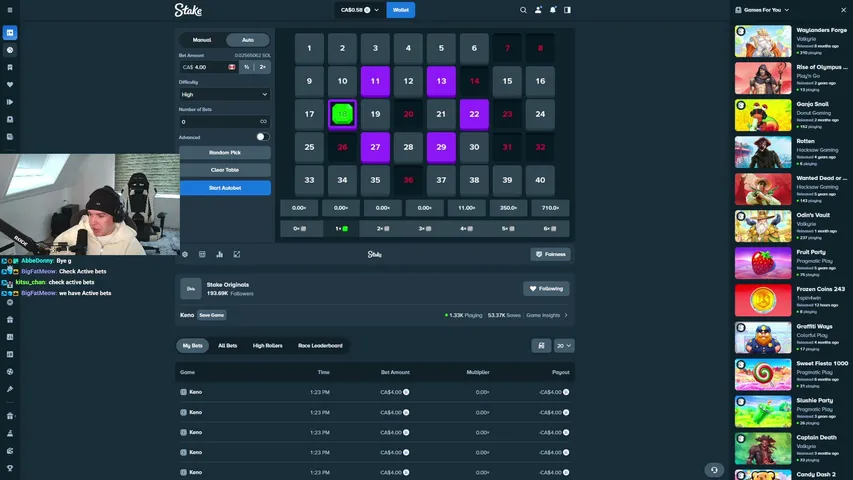
Task: Click the Save Game button
Action: click(212, 315)
